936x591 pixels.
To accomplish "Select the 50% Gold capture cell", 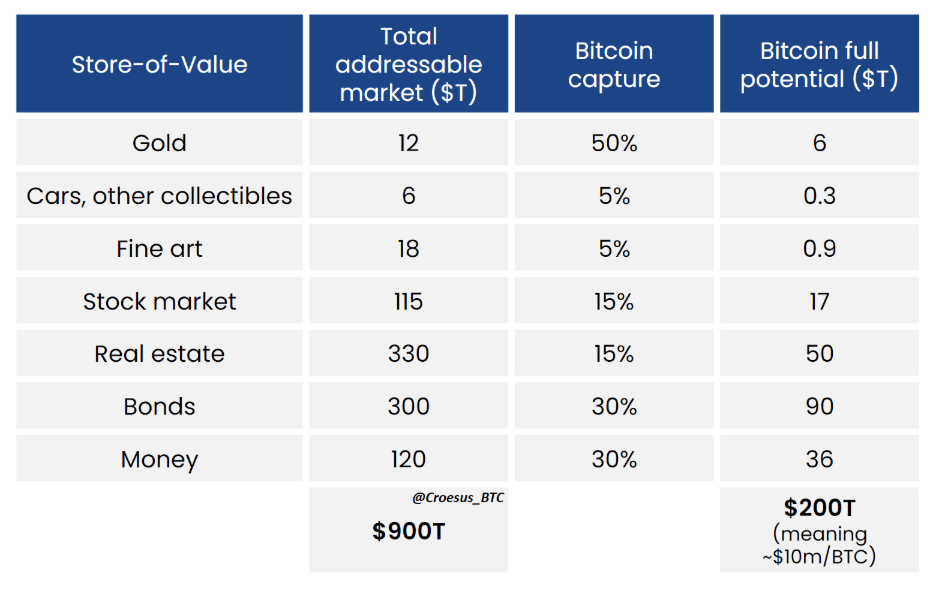I will (614, 142).
